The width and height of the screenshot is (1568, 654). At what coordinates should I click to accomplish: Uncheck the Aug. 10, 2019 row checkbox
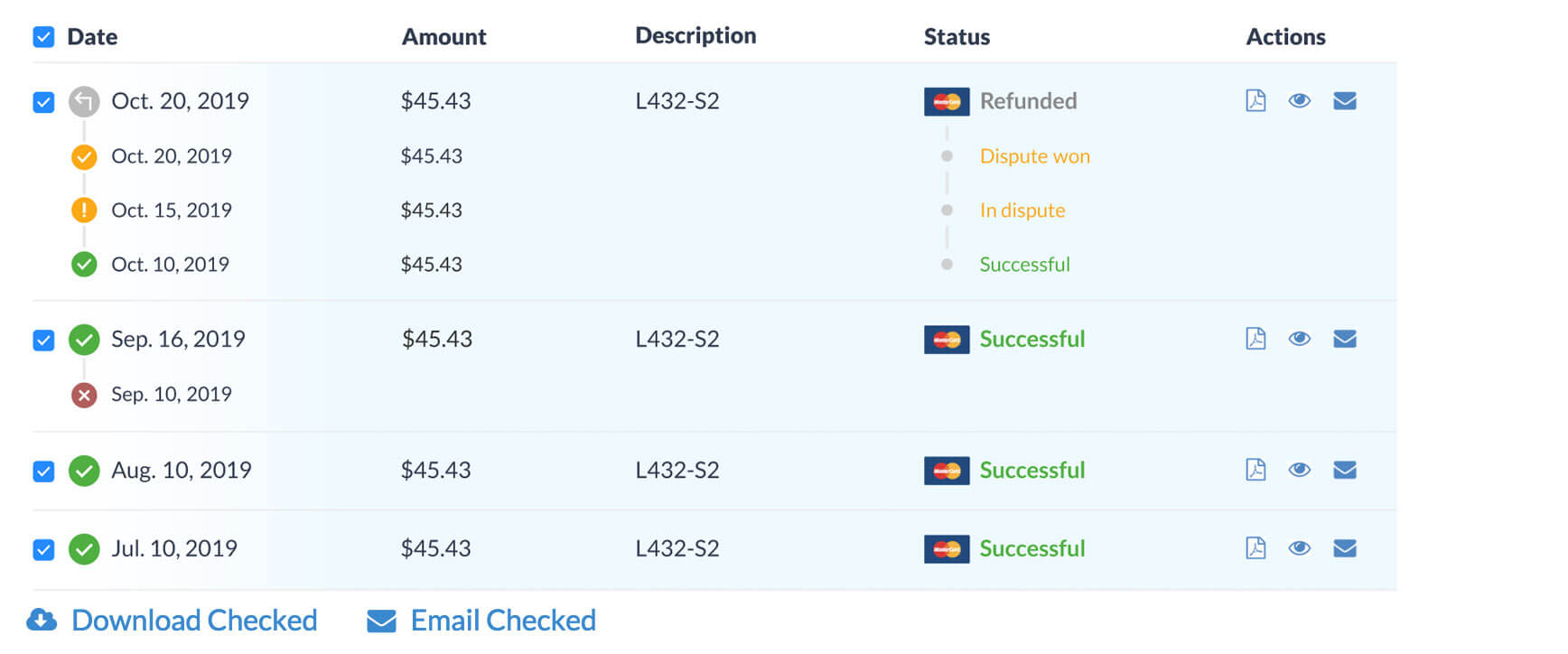tap(43, 472)
